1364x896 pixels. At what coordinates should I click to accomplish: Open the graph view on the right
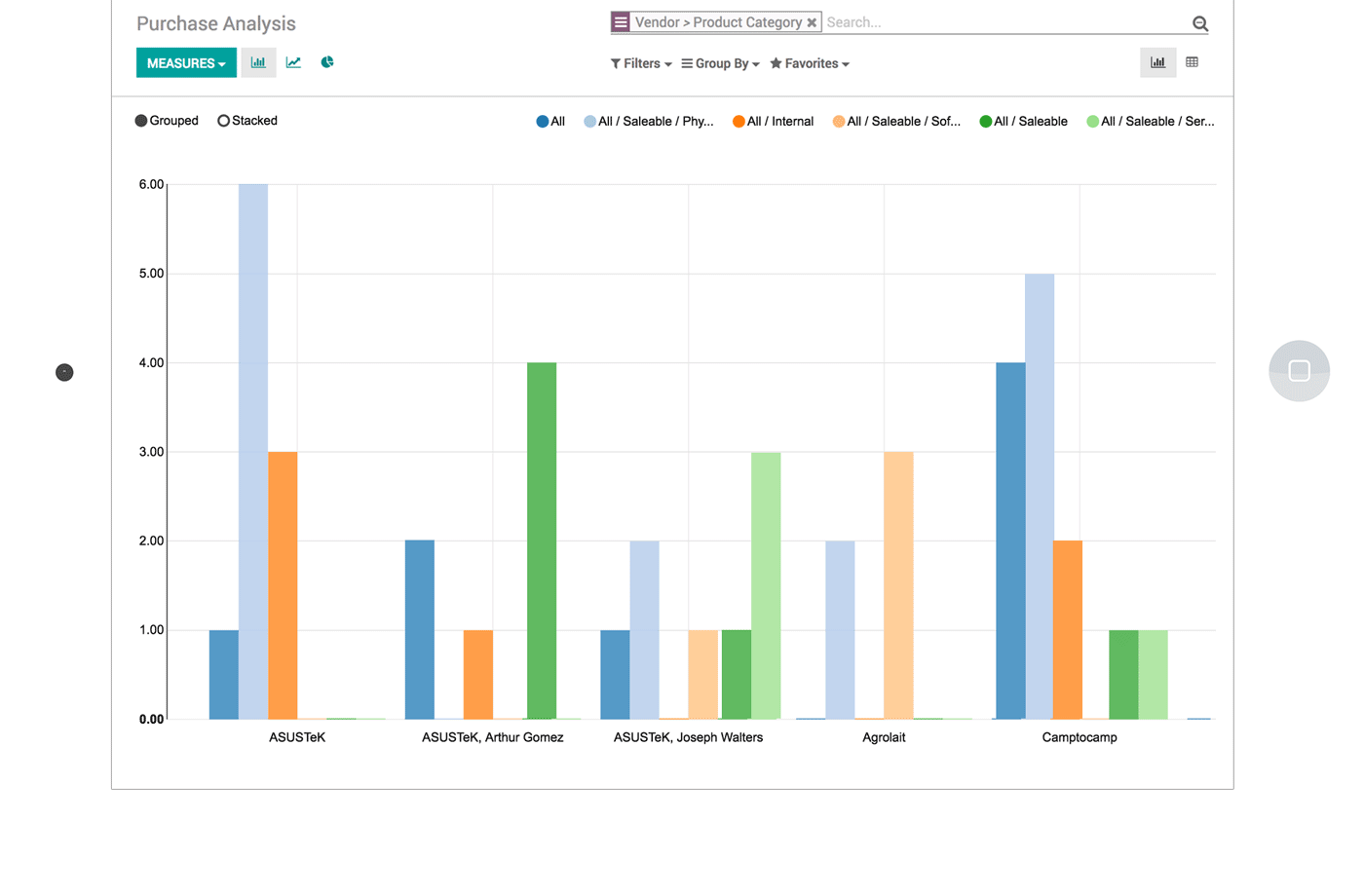tap(1157, 62)
